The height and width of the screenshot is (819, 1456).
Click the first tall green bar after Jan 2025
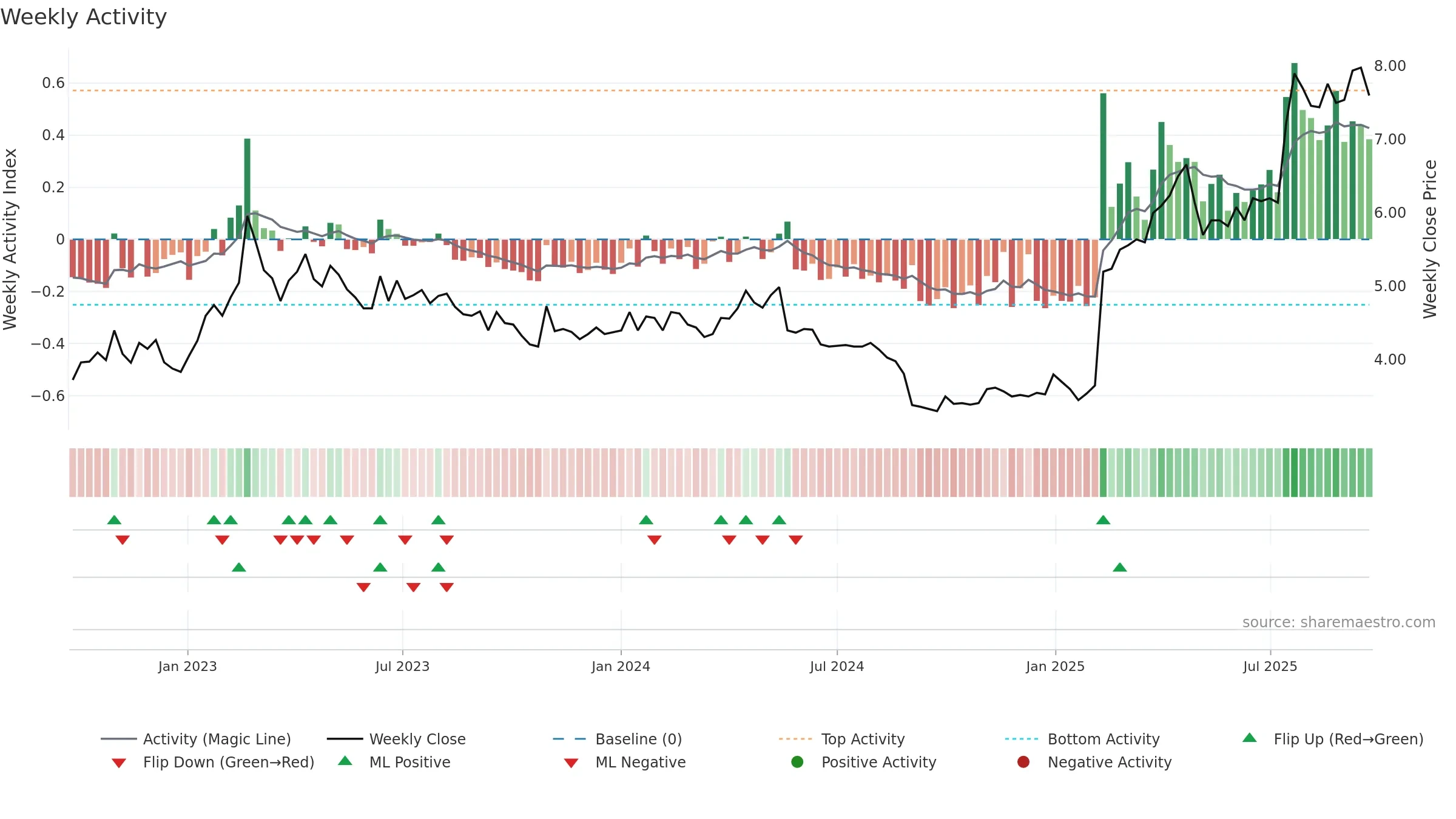1104,166
